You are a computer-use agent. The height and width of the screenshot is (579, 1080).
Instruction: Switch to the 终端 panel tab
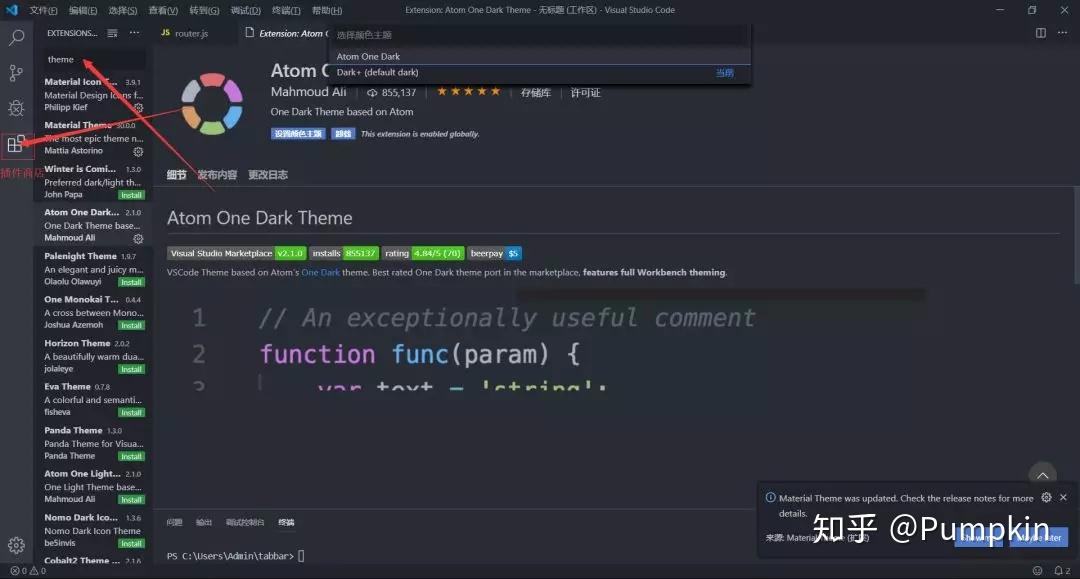click(x=285, y=521)
